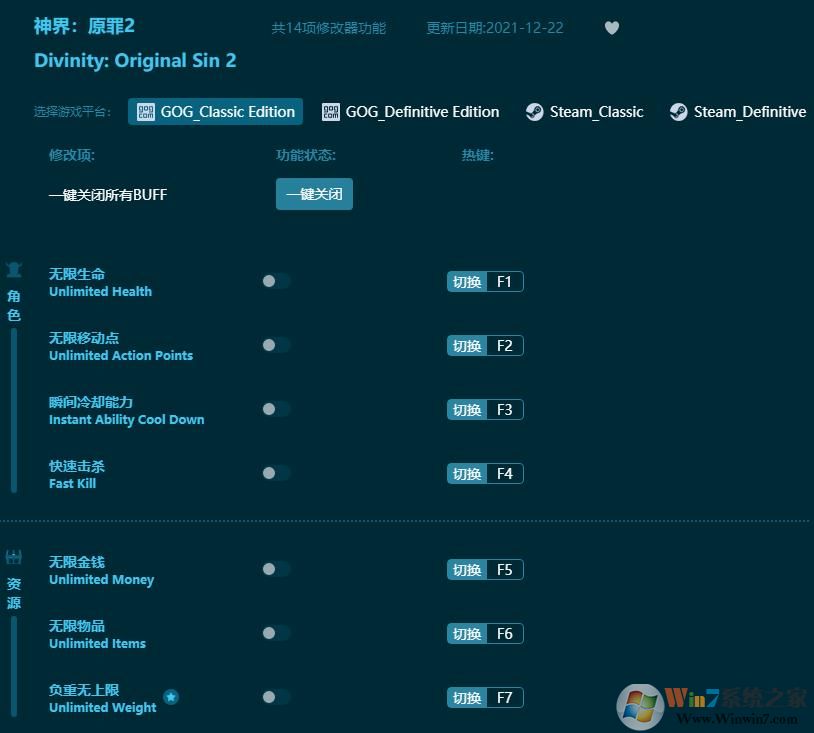This screenshot has height=733, width=814.
Task: Click the 角色 character category icon
Action: coord(14,270)
